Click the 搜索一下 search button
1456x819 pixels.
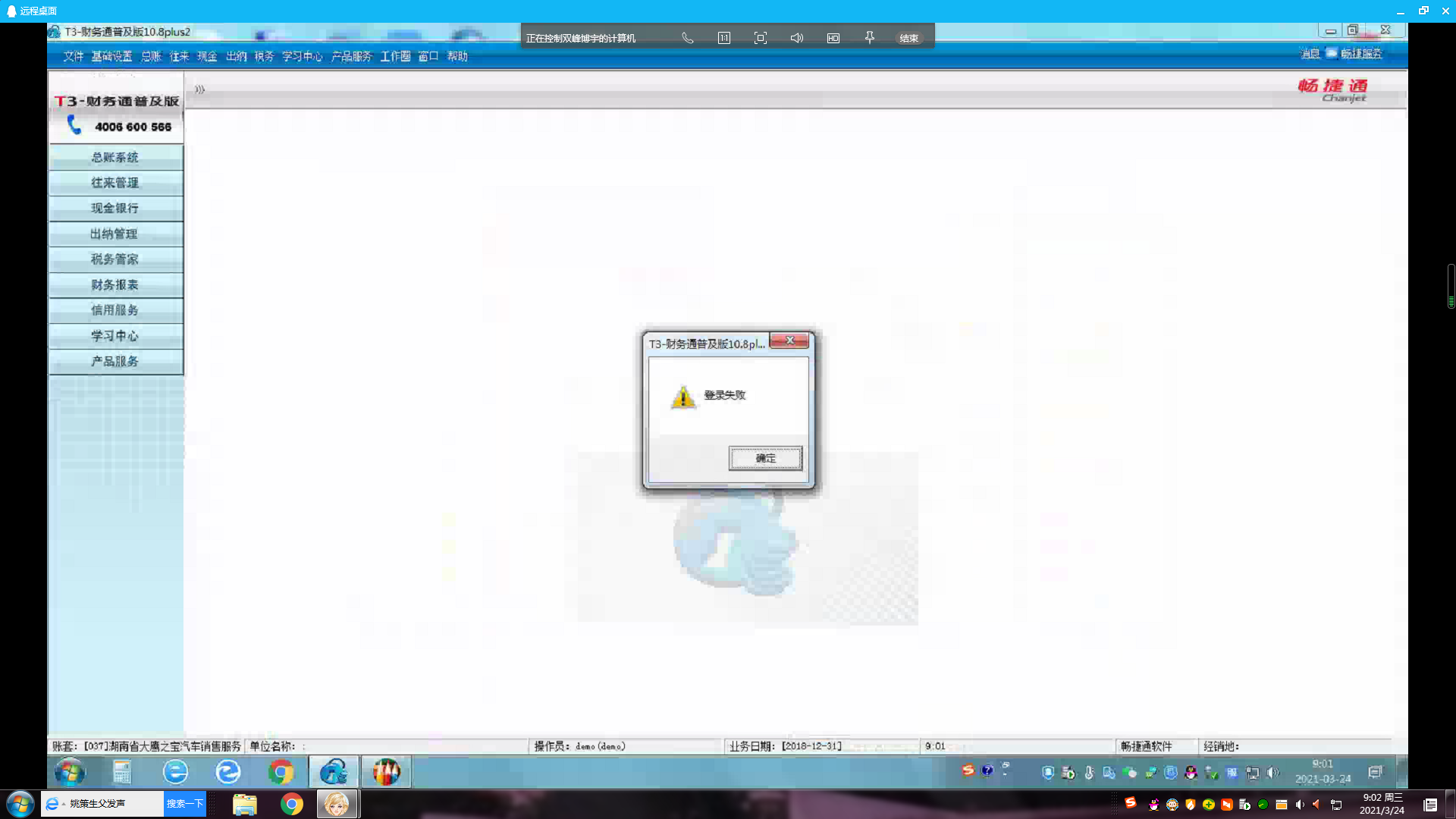(x=184, y=804)
